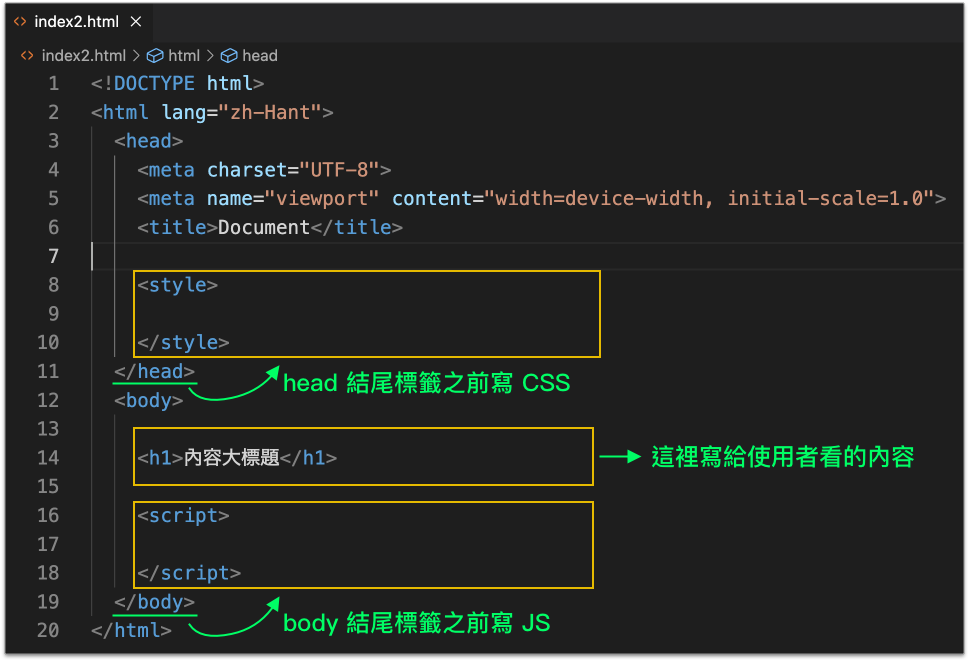Screen dimensions: 969x661
Task: Click the closing head tag on line 11
Action: click(x=155, y=371)
